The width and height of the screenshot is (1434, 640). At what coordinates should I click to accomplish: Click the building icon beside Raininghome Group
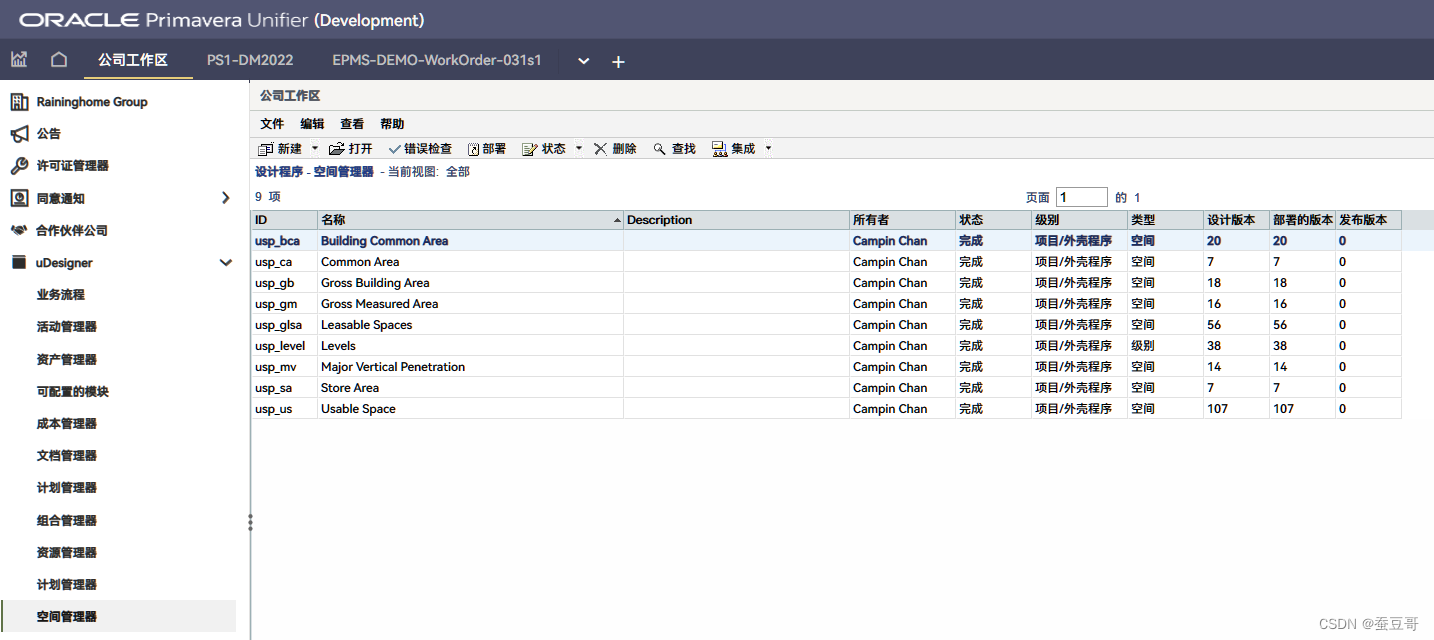tap(19, 102)
